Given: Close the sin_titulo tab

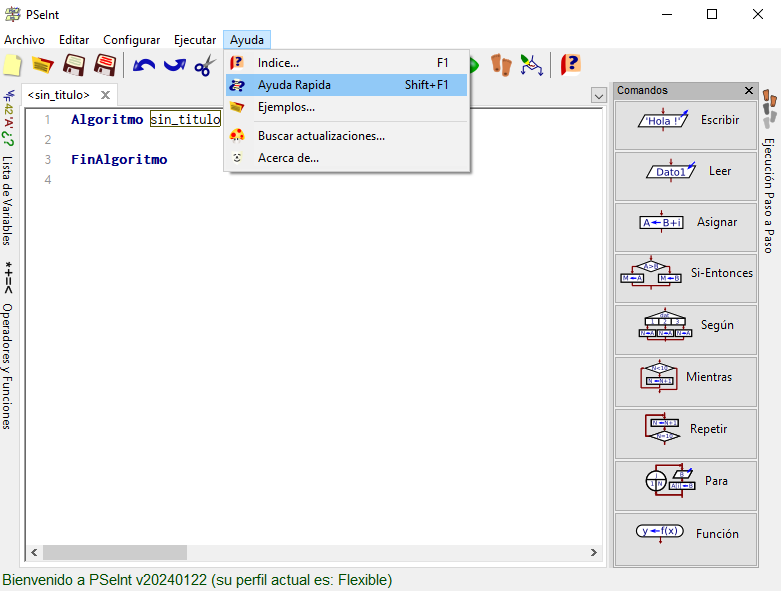Looking at the screenshot, I should (105, 95).
